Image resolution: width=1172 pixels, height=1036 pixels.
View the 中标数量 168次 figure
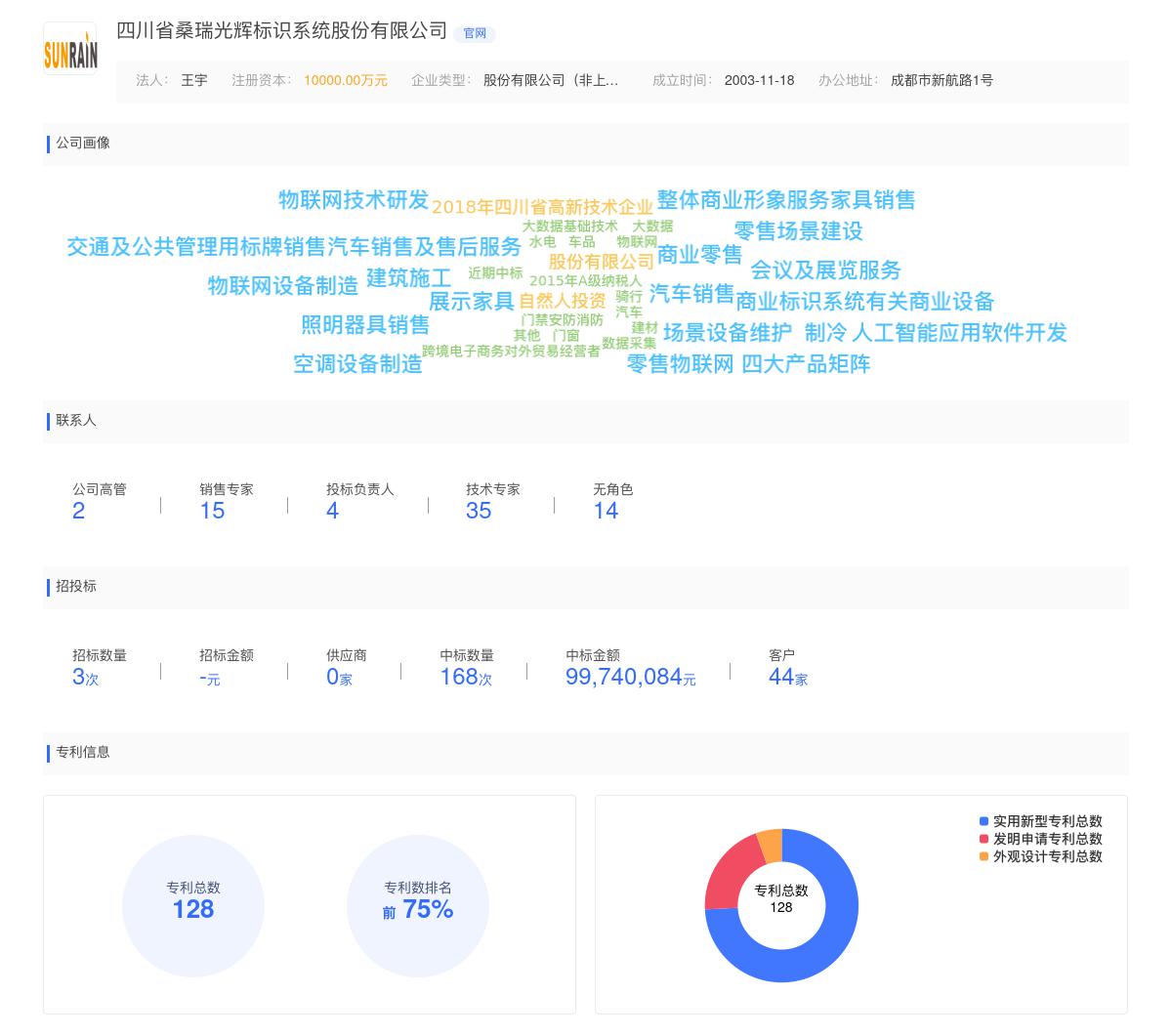466,677
